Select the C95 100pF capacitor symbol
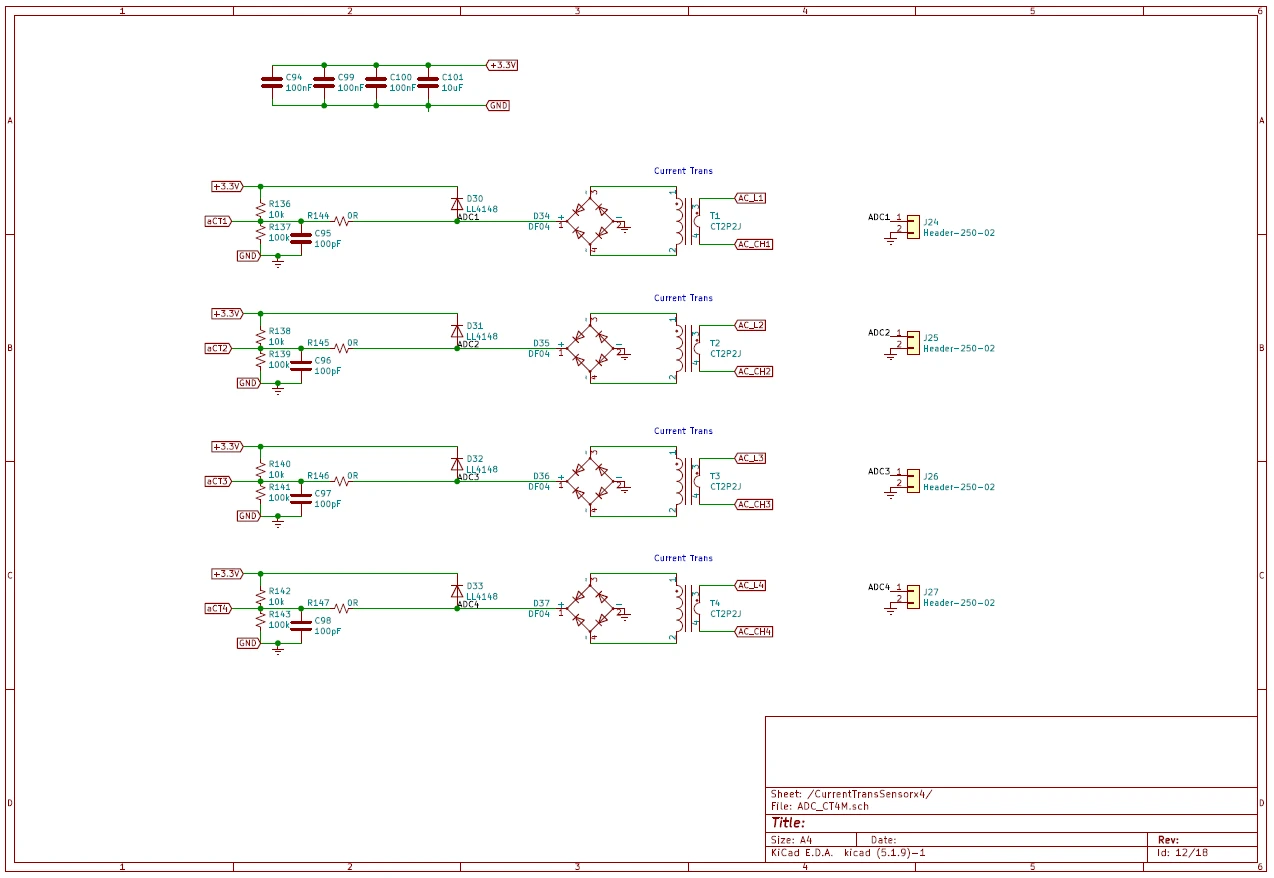 (x=300, y=238)
